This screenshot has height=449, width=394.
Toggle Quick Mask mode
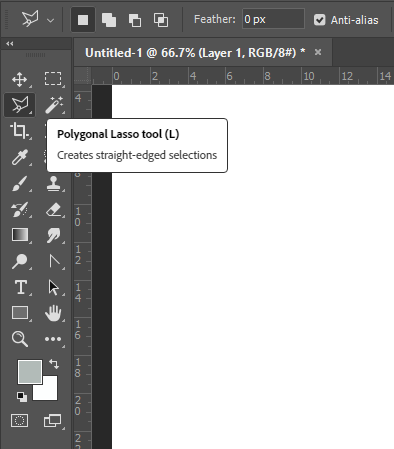click(20, 421)
